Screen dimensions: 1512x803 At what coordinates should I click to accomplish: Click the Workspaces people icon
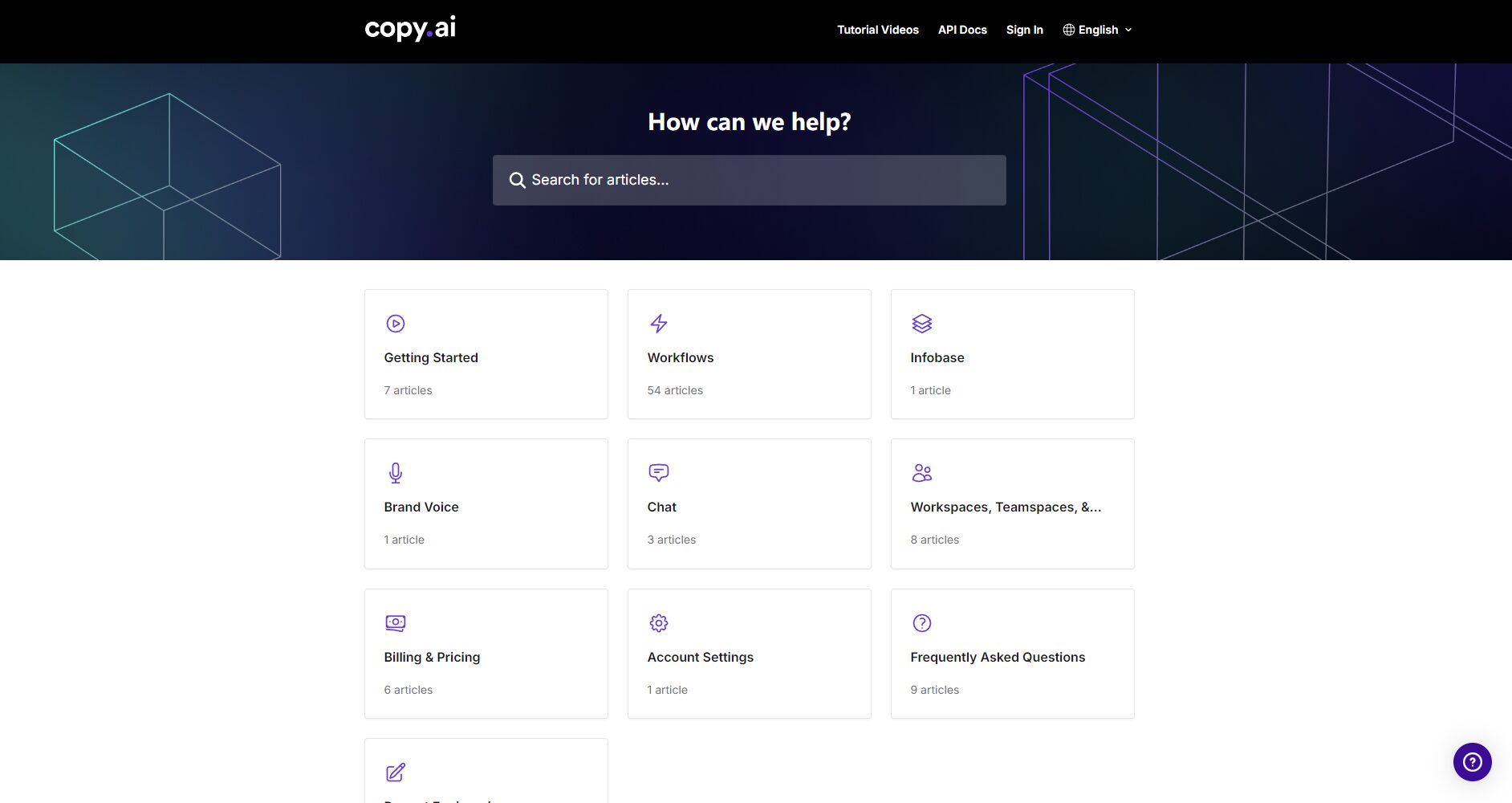[x=921, y=473]
